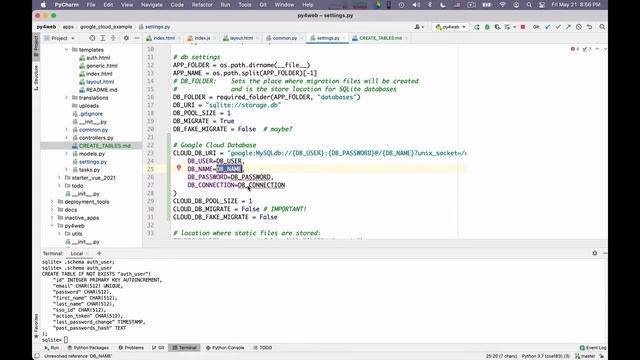Open Project panel gear options
Viewport: 640px width, 360px height.
coord(126,38)
